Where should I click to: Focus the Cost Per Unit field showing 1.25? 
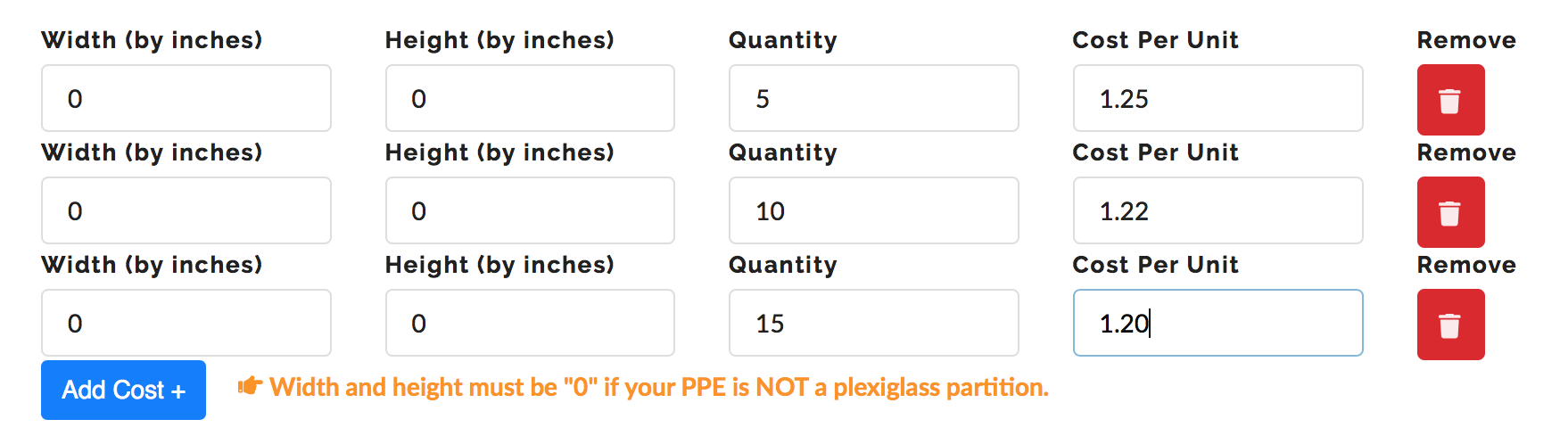click(1217, 98)
